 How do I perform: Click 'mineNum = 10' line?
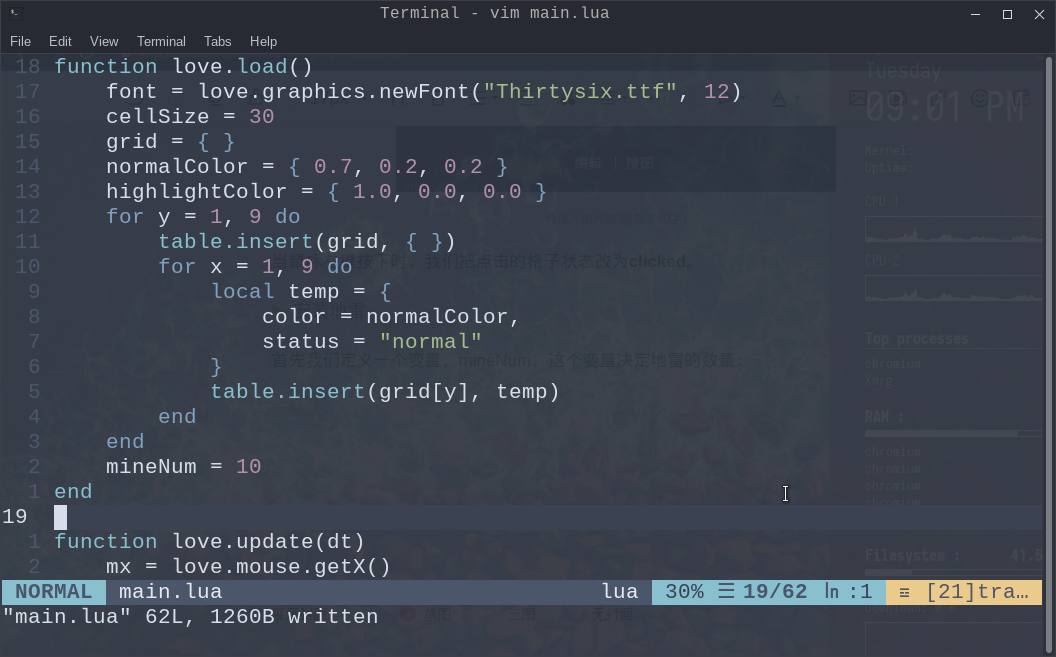(183, 466)
